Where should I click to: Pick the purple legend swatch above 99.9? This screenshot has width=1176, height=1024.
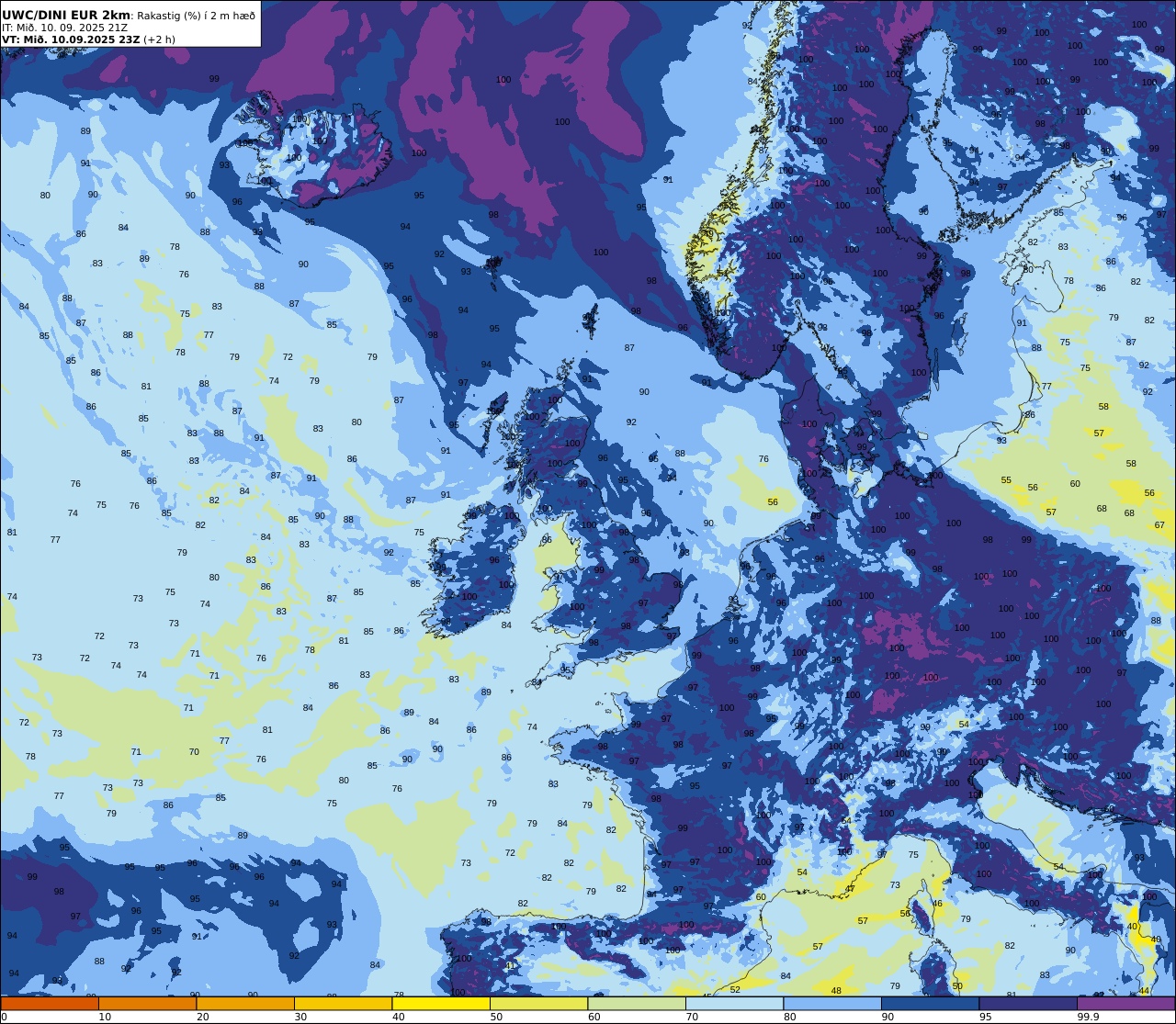point(1125,1003)
